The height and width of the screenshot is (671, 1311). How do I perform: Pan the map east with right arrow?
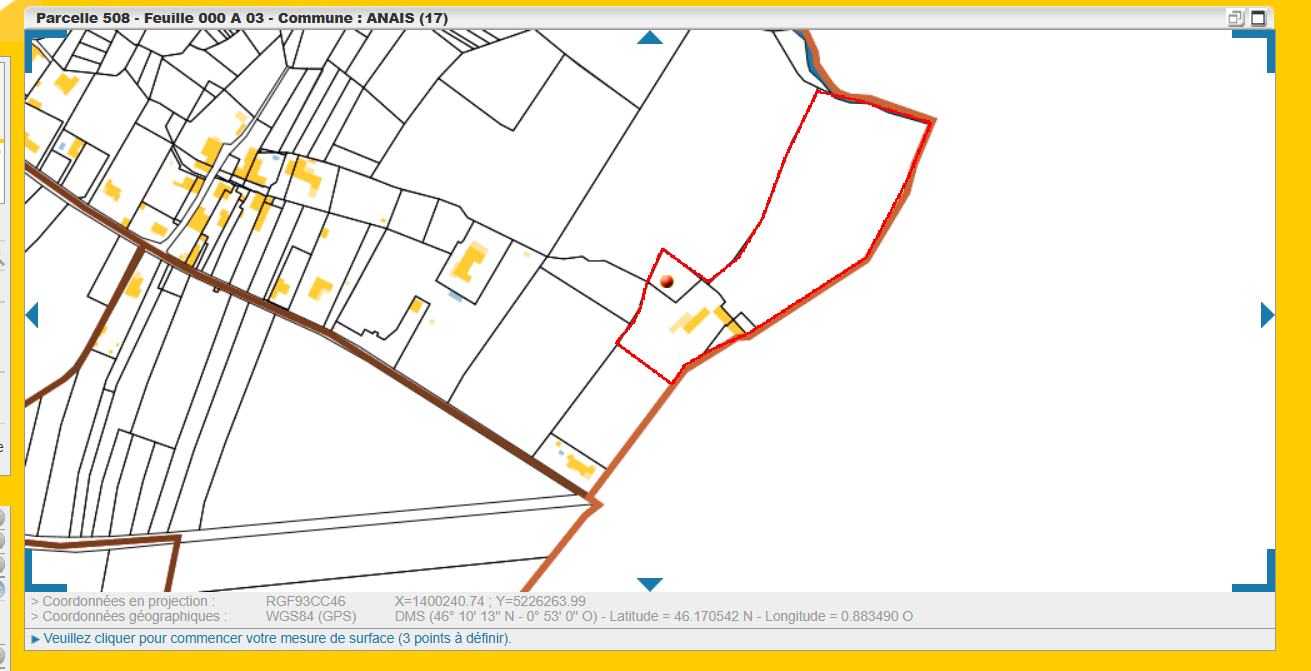(x=1268, y=315)
